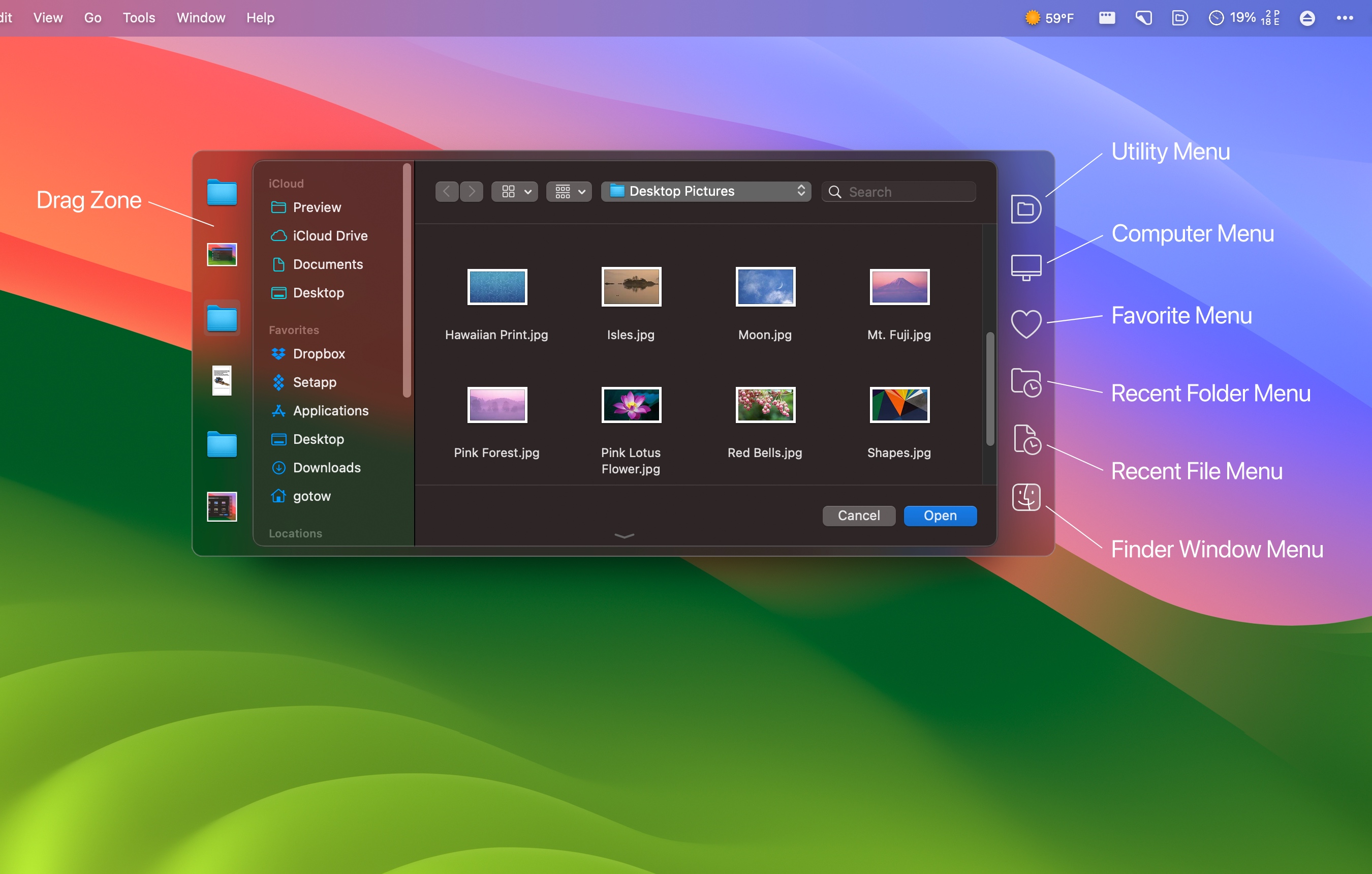Expand the dialog using the bottom chevron
The width and height of the screenshot is (1372, 874).
click(x=625, y=536)
